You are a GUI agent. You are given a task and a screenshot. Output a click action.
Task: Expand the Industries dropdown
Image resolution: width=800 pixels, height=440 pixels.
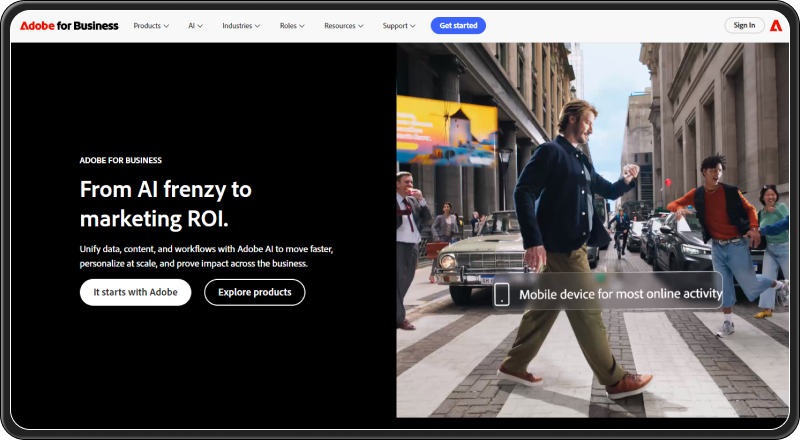pos(241,25)
